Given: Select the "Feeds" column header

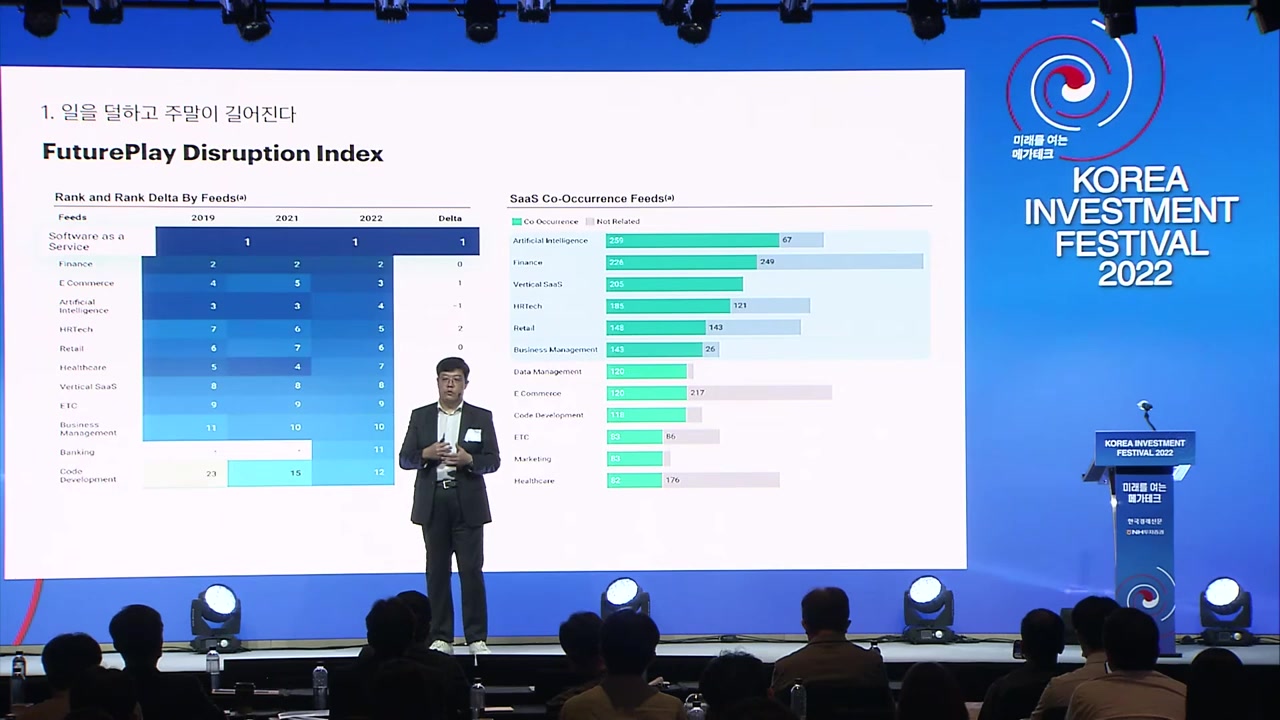Looking at the screenshot, I should [72, 217].
